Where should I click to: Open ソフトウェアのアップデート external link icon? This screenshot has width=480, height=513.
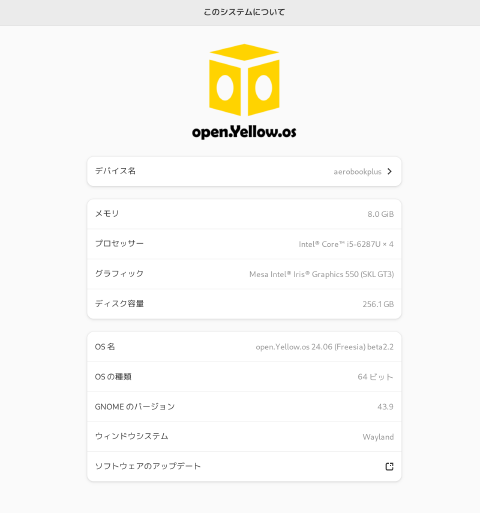(x=389, y=466)
